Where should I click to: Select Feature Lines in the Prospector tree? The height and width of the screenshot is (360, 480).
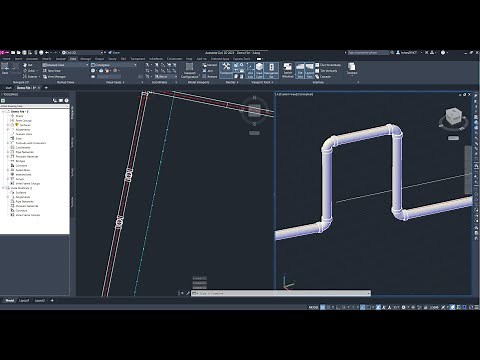(24, 134)
